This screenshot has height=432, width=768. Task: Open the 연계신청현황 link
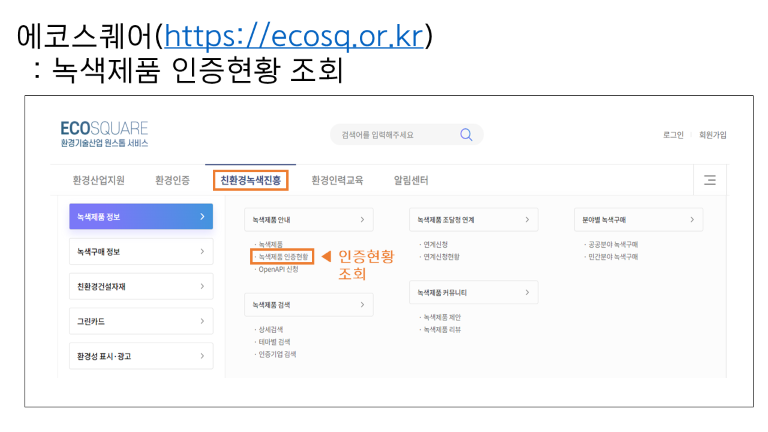(x=441, y=257)
